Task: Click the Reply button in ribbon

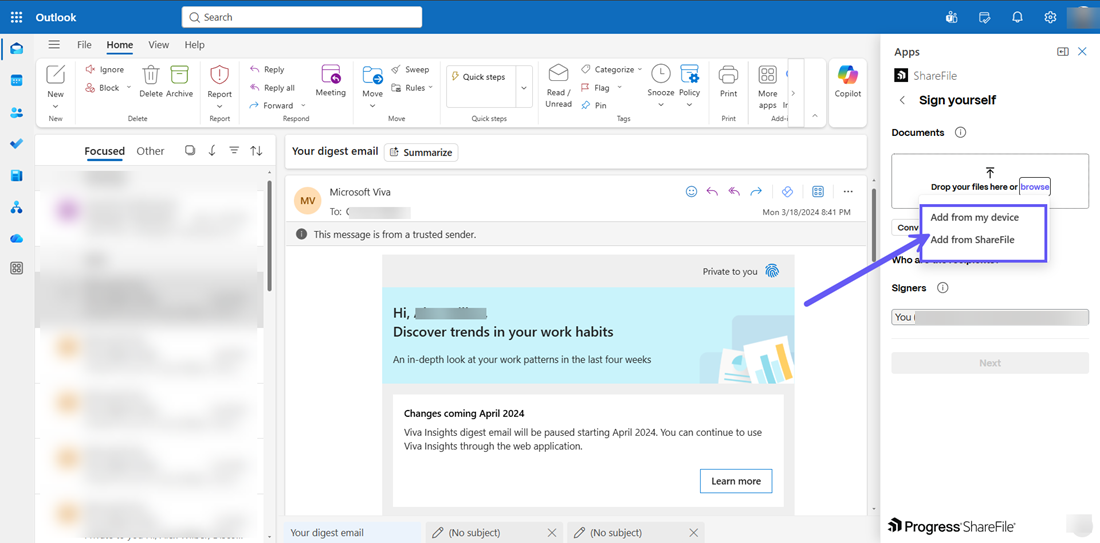Action: coord(267,69)
